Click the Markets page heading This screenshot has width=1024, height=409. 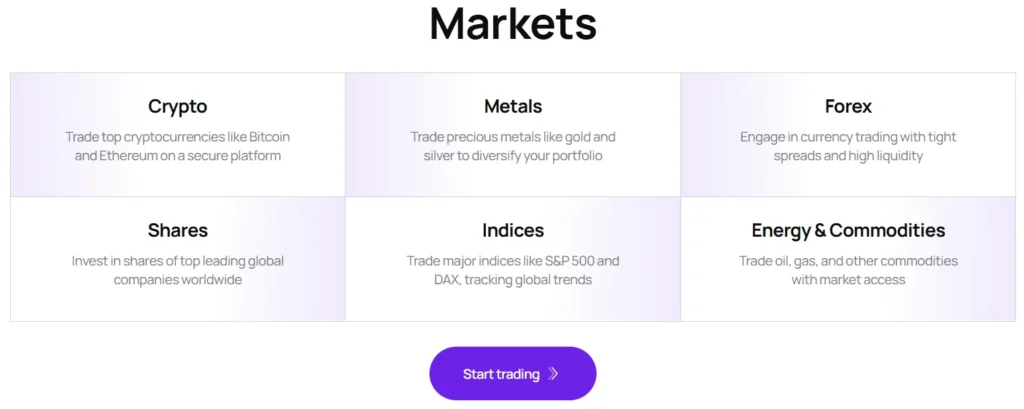(x=512, y=24)
